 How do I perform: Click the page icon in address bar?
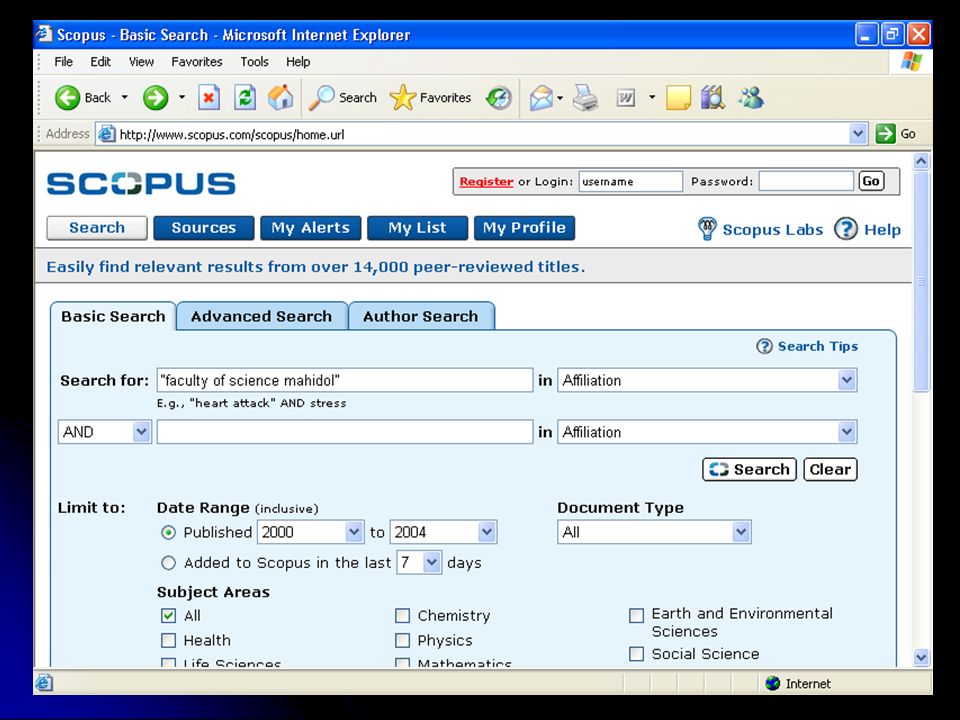pos(107,133)
